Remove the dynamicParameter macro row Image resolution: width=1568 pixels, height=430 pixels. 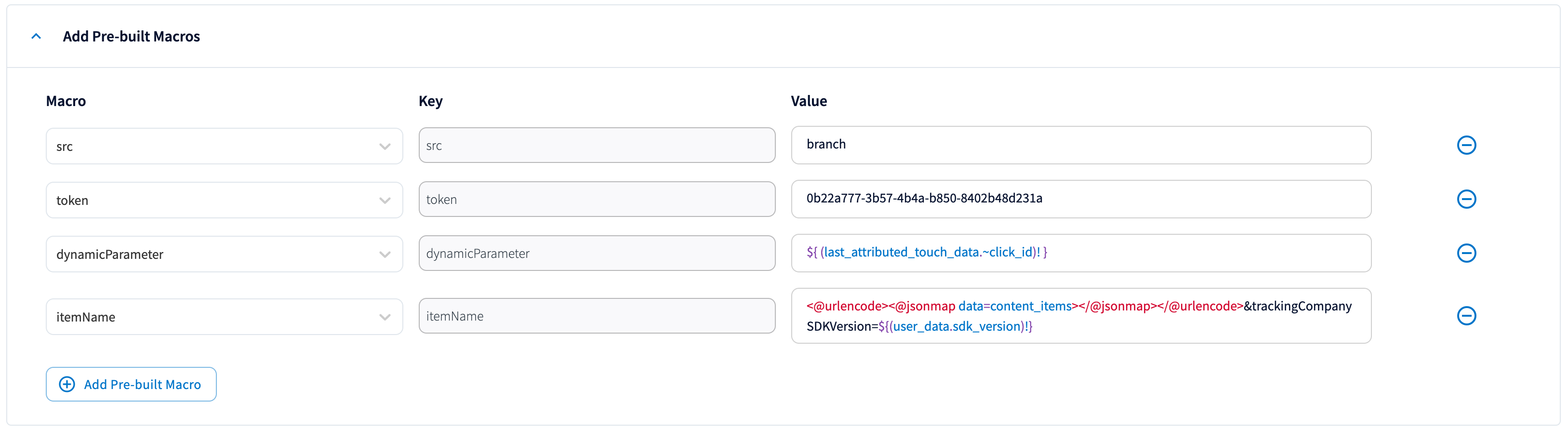[1466, 253]
